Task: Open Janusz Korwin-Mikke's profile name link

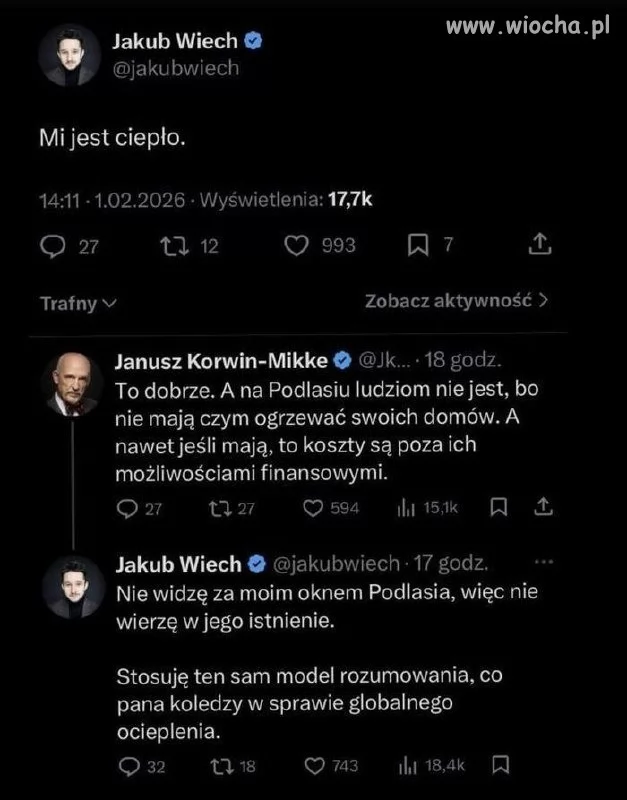Action: 222,360
